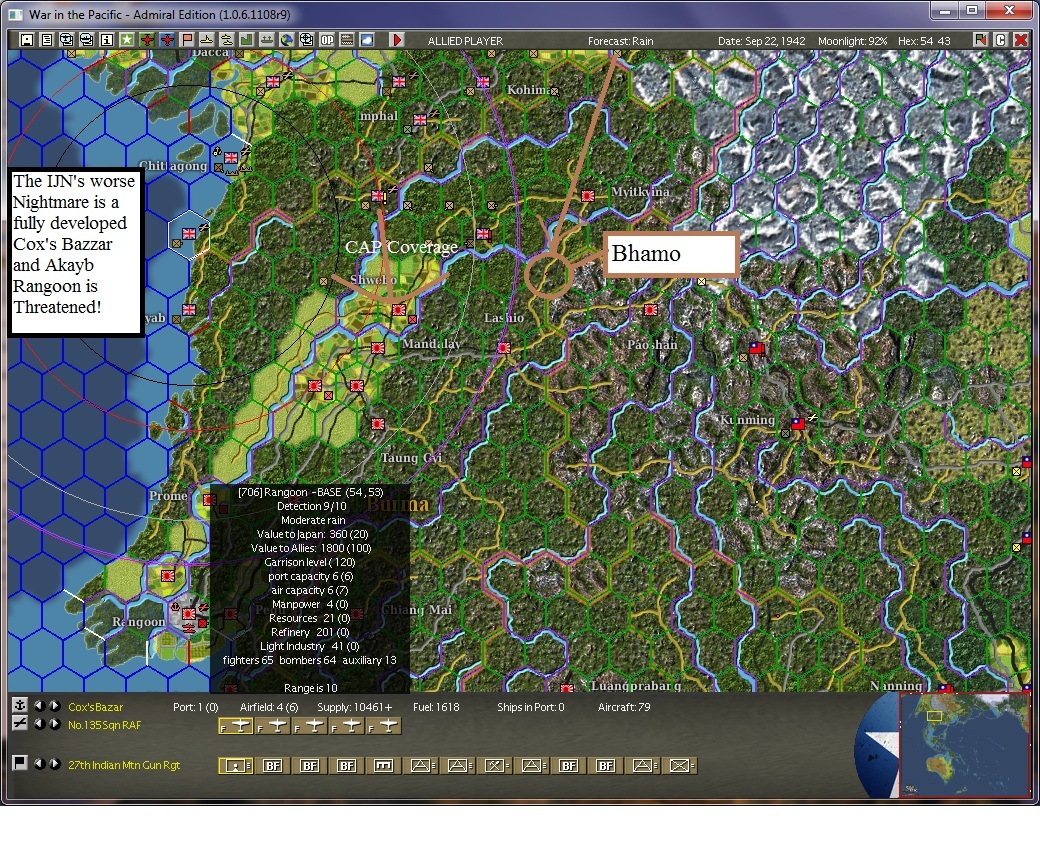
Task: Show previous ground unit before 27th Indian Mtn Gun Rgt
Action: (40, 764)
